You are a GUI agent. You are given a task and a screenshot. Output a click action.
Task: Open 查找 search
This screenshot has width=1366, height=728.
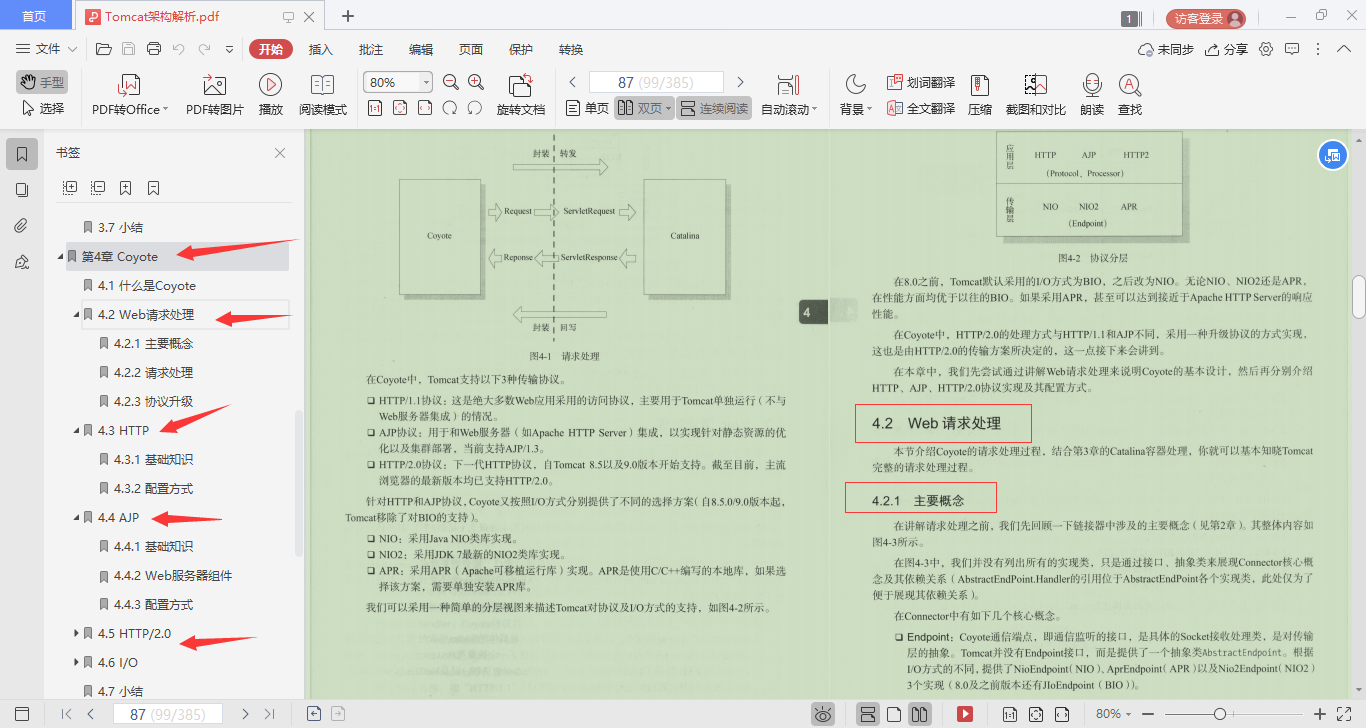click(x=1130, y=94)
